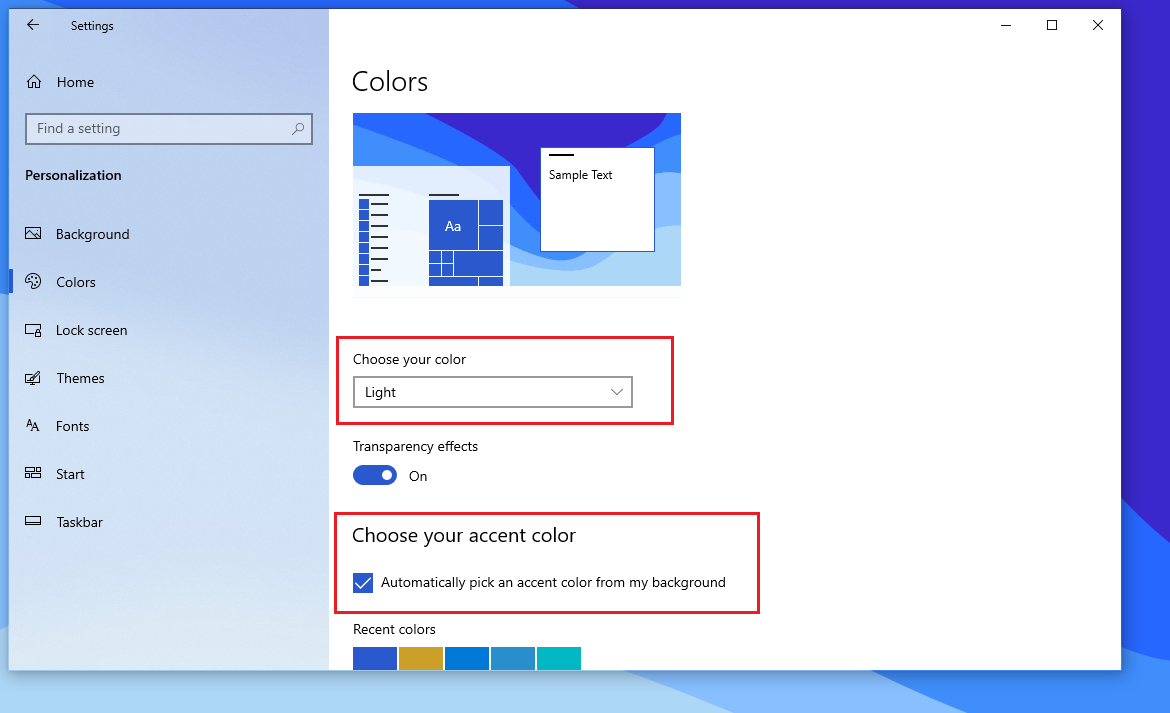Pick the teal recent color swatch
The image size is (1170, 713).
pos(559,659)
